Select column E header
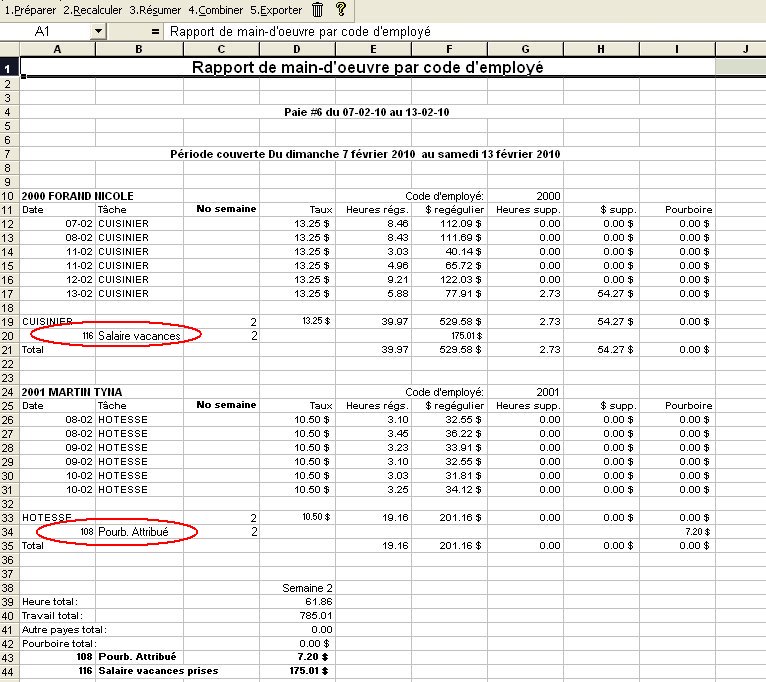This screenshot has width=766, height=682. coord(373,49)
